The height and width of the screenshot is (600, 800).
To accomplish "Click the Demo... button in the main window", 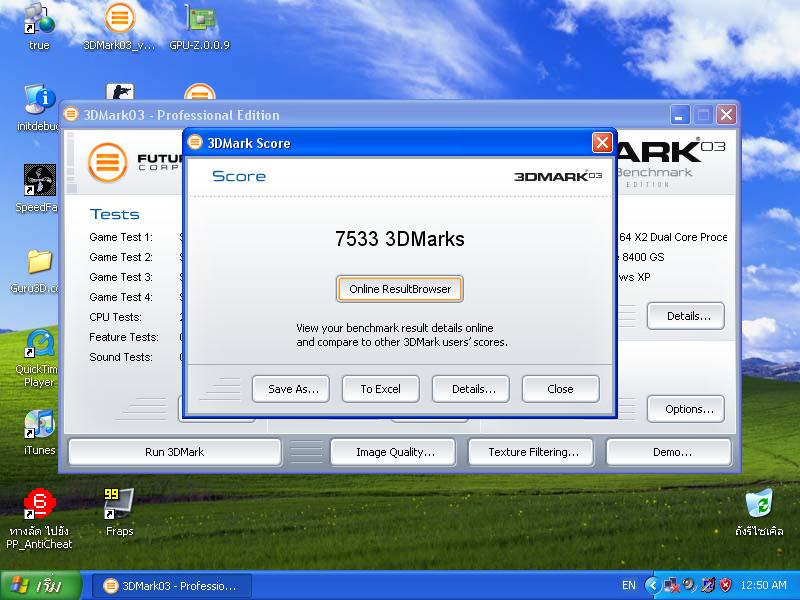I will click(x=668, y=452).
